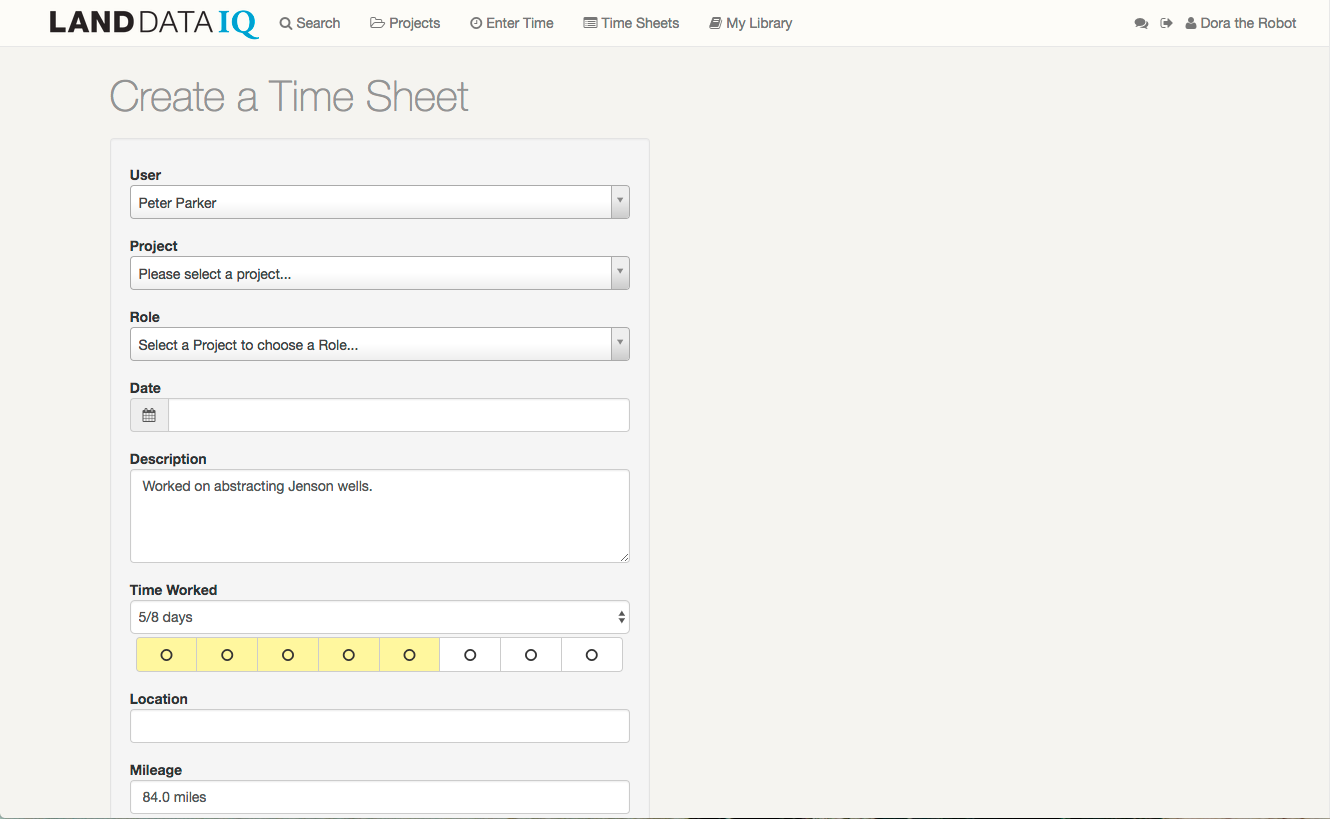Click the LAND DATA IQ logo
Image resolution: width=1330 pixels, height=819 pixels.
pyautogui.click(x=154, y=23)
